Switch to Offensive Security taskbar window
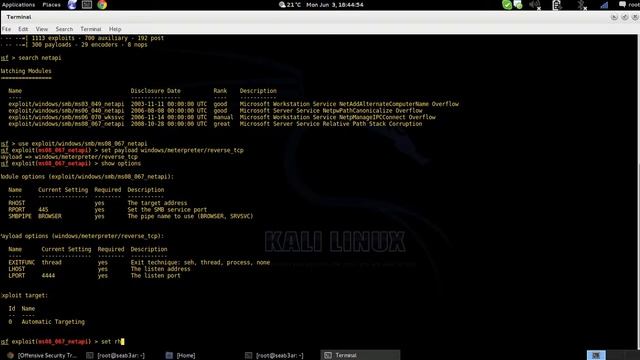640x360 pixels. 42,356
